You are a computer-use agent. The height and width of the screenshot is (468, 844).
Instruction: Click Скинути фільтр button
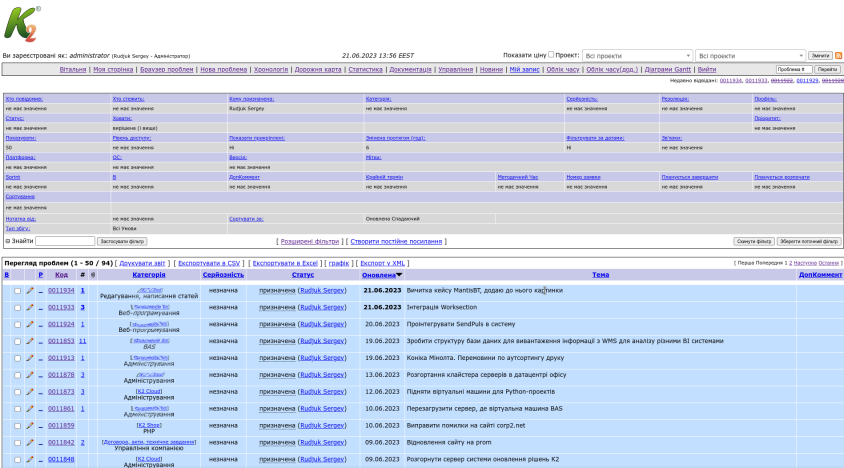click(754, 241)
